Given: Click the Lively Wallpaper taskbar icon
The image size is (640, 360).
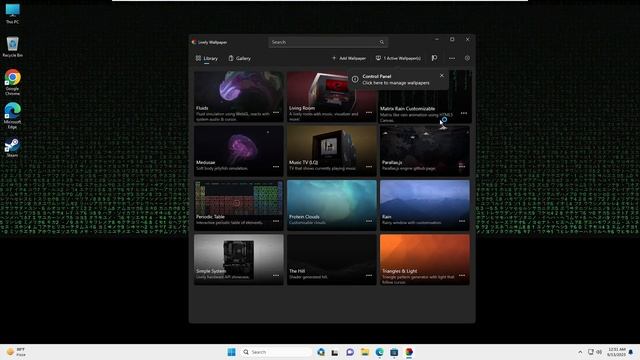Looking at the screenshot, I should click(x=409, y=352).
